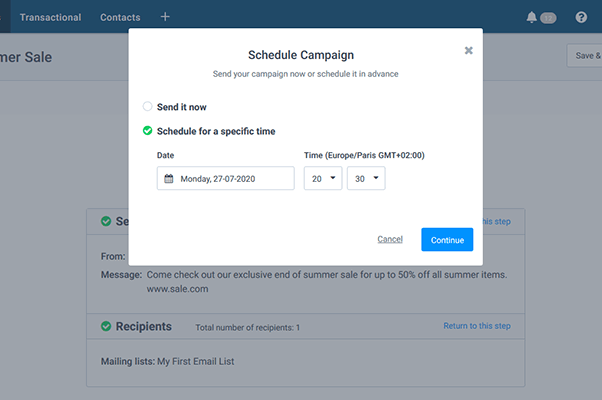Screen dimensions: 602x400
Task: Open the help question mark icon
Action: [581, 17]
